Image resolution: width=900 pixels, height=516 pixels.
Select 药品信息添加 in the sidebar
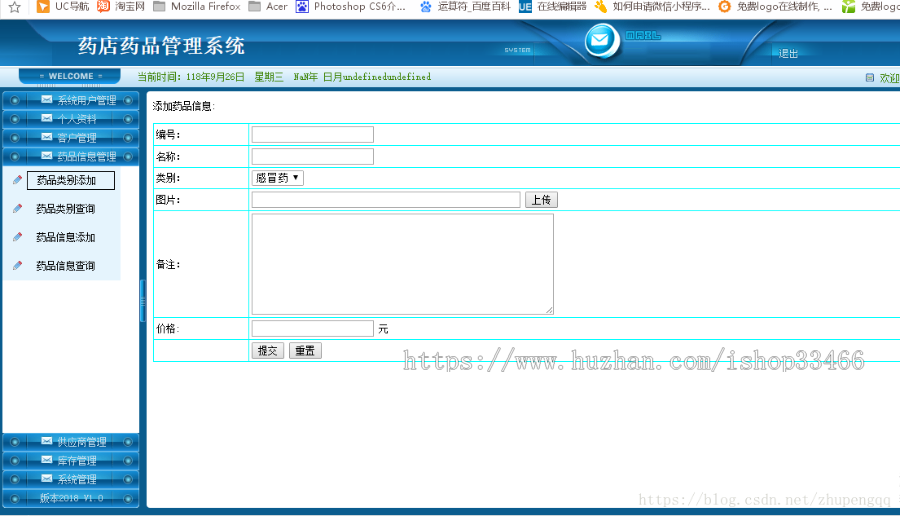pos(65,237)
